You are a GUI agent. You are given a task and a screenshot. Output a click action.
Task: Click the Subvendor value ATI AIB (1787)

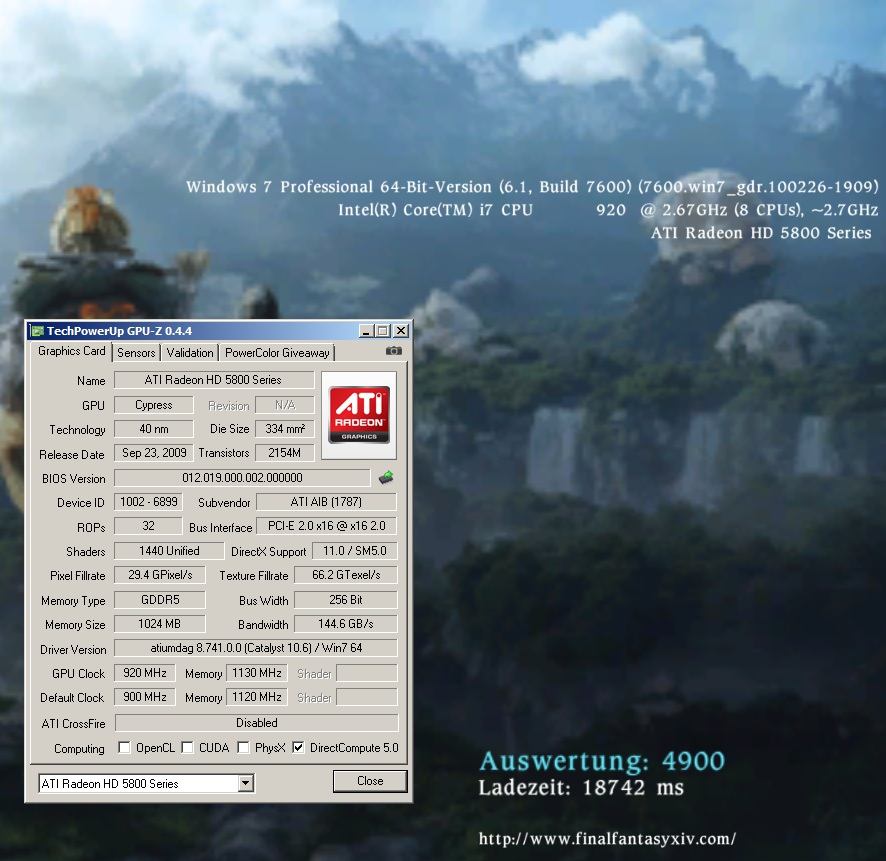click(327, 502)
